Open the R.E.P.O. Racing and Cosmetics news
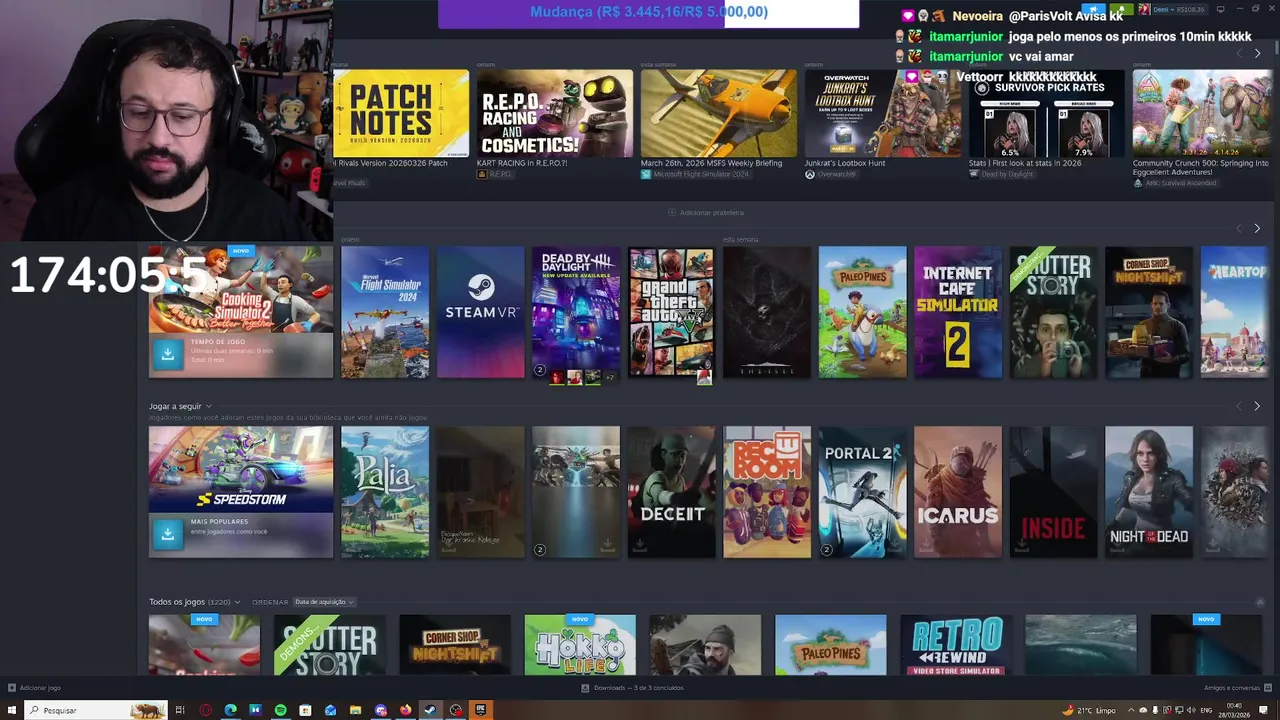Screen dimensions: 1280x720 (x=555, y=113)
